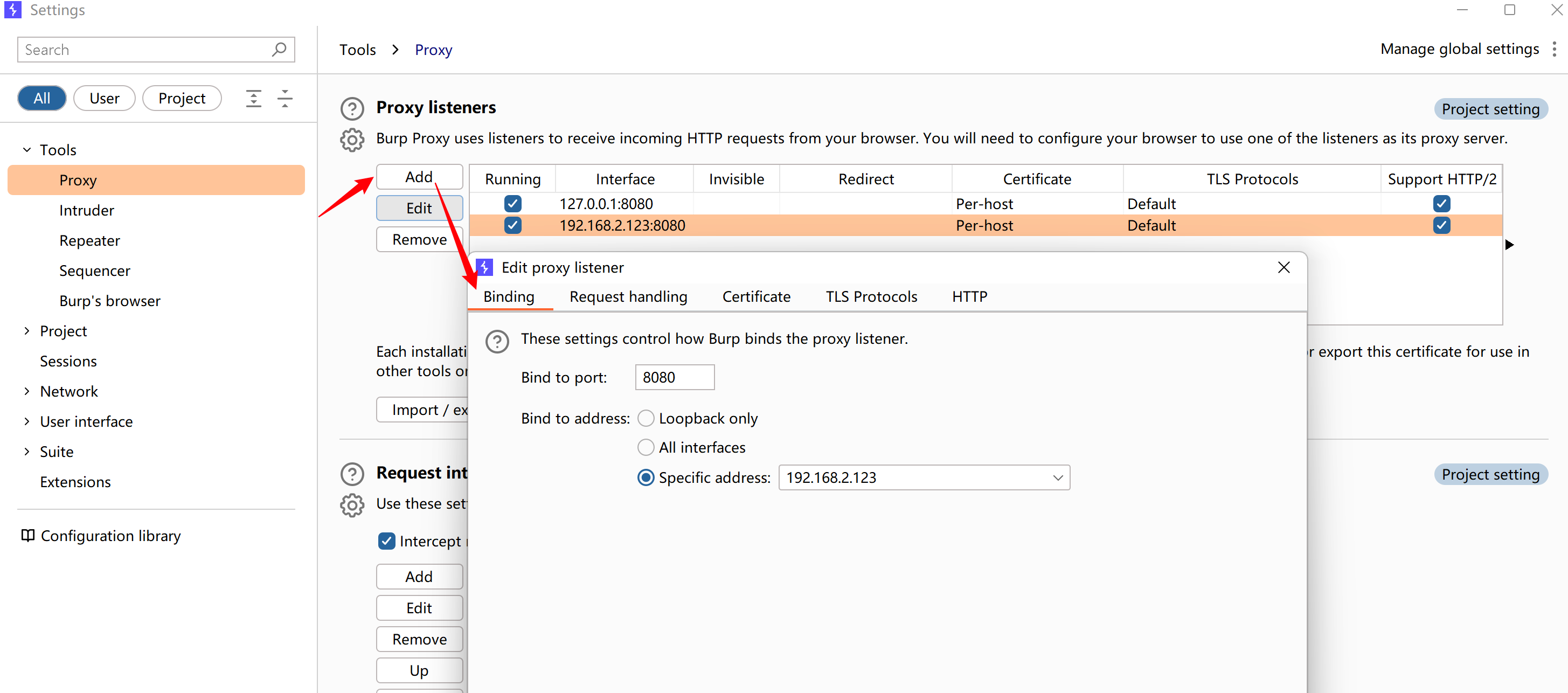
Task: Click the Bind to port field
Action: click(675, 378)
